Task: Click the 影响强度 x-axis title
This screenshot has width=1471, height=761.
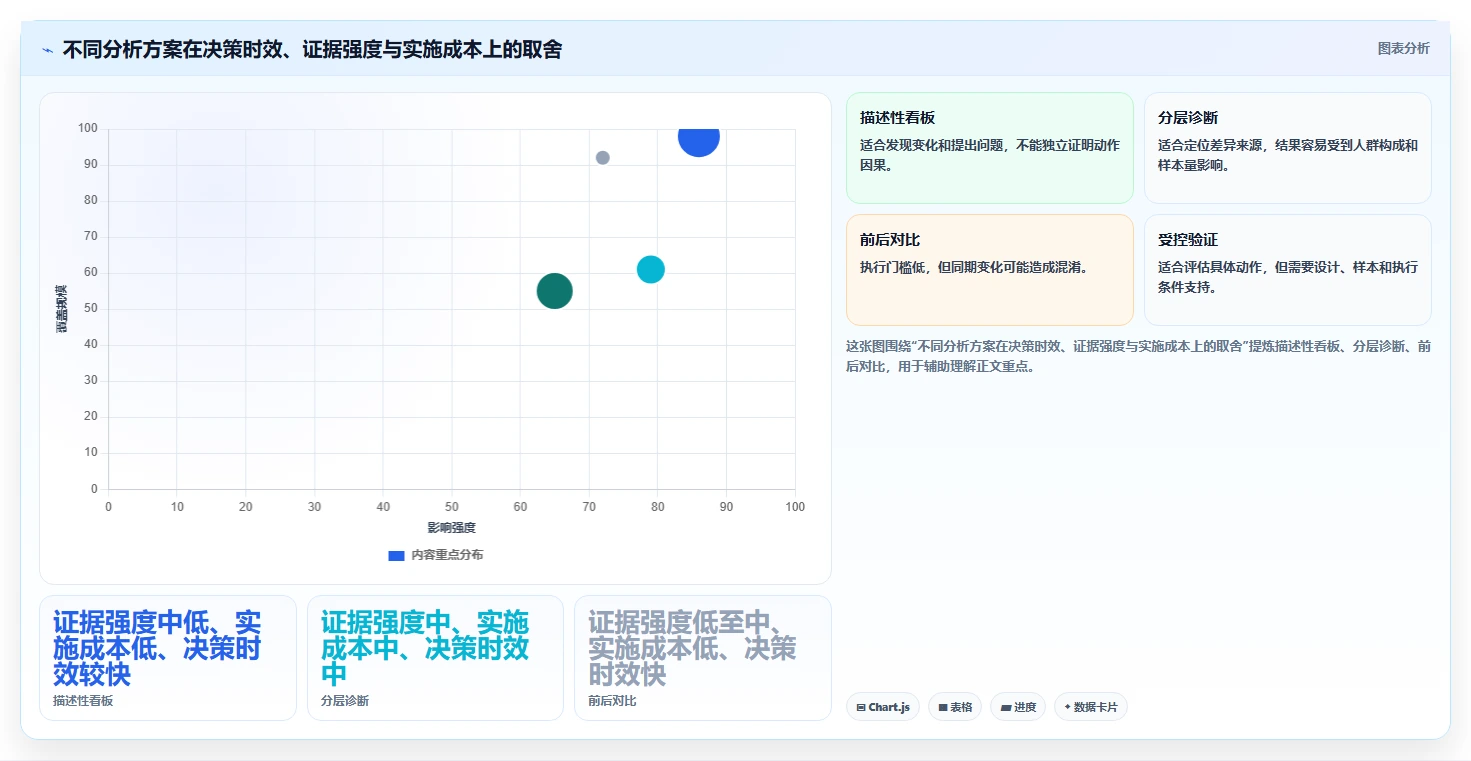Action: coord(452,527)
